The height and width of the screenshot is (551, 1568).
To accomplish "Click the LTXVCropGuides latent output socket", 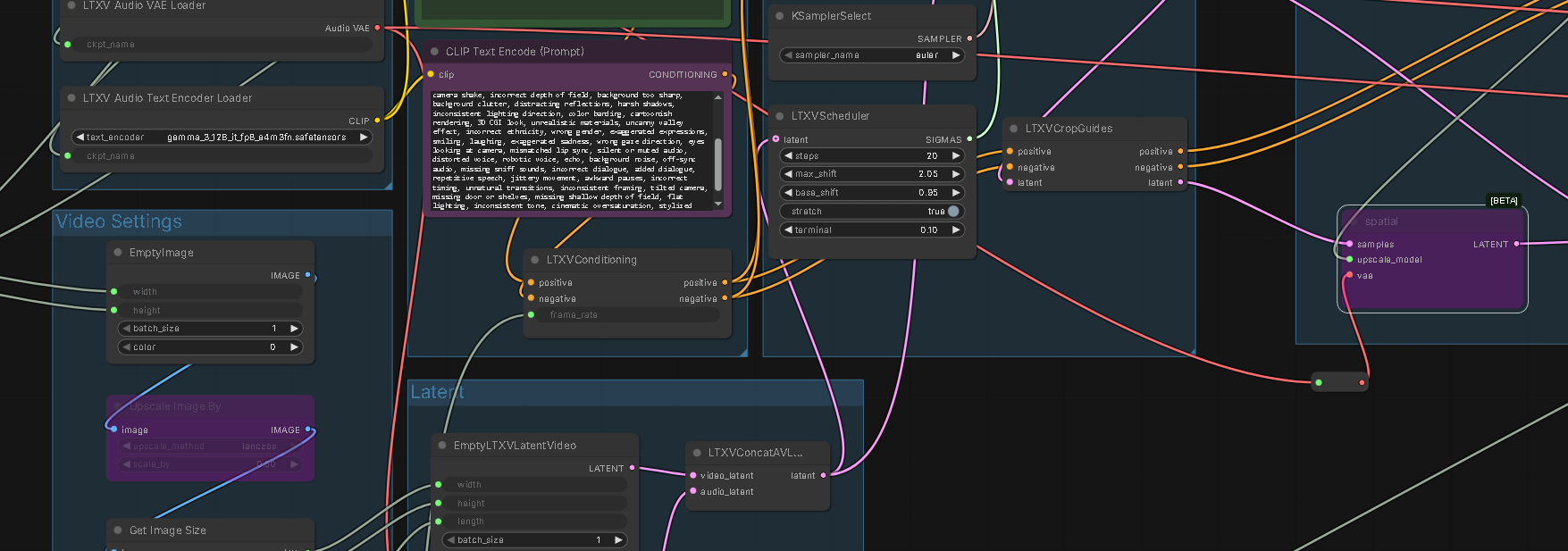I will [1180, 182].
